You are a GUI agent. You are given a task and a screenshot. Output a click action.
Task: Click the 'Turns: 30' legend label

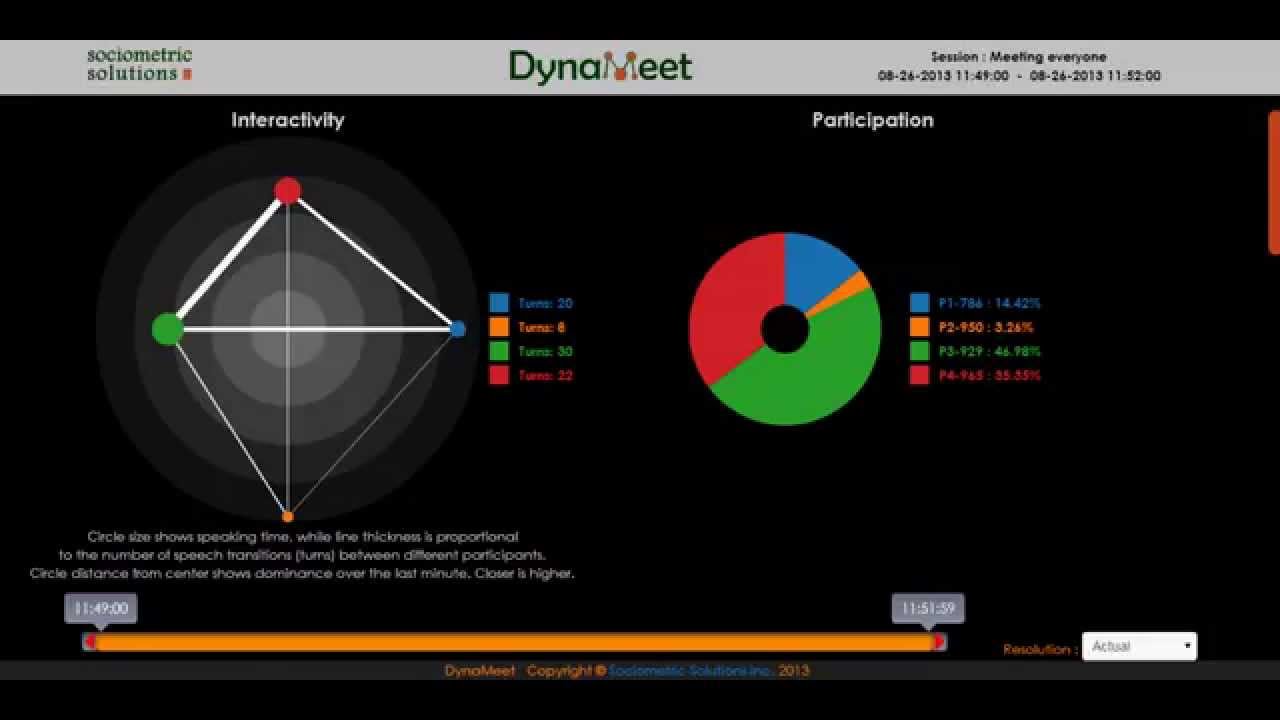click(x=545, y=351)
